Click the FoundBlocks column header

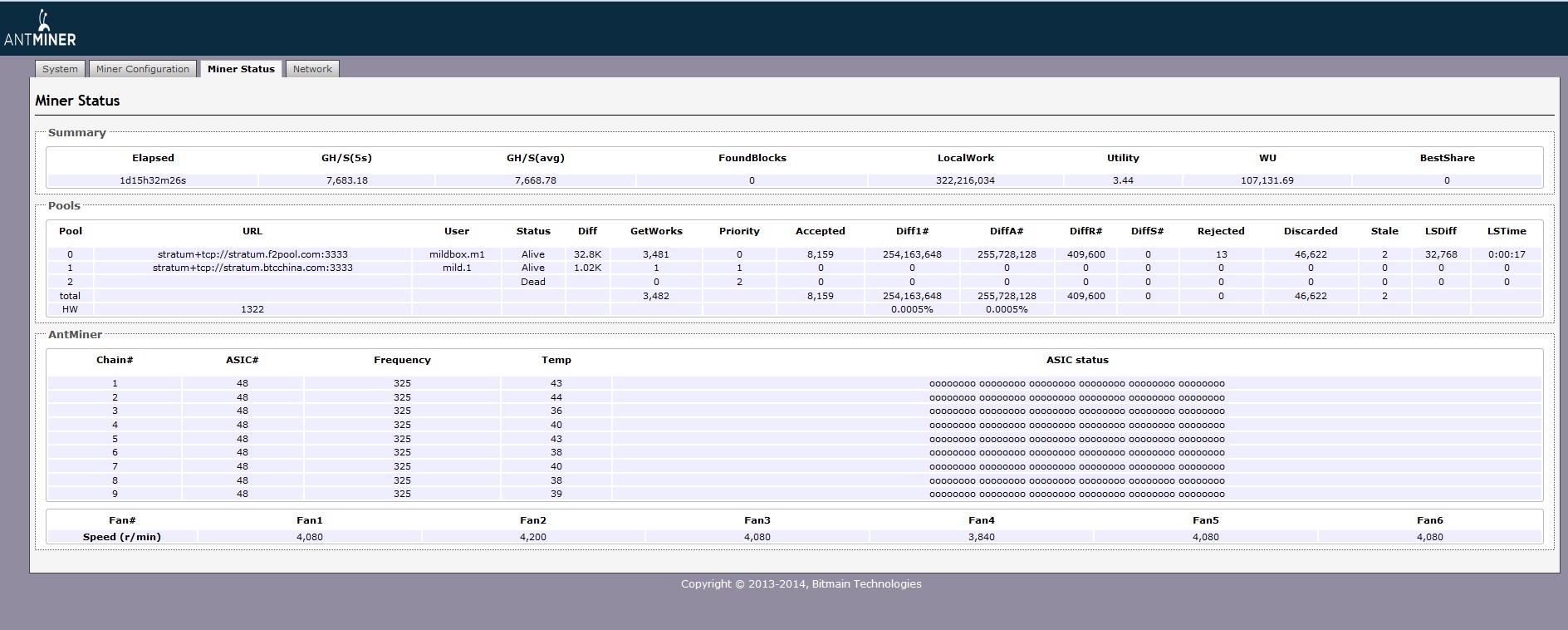click(752, 158)
